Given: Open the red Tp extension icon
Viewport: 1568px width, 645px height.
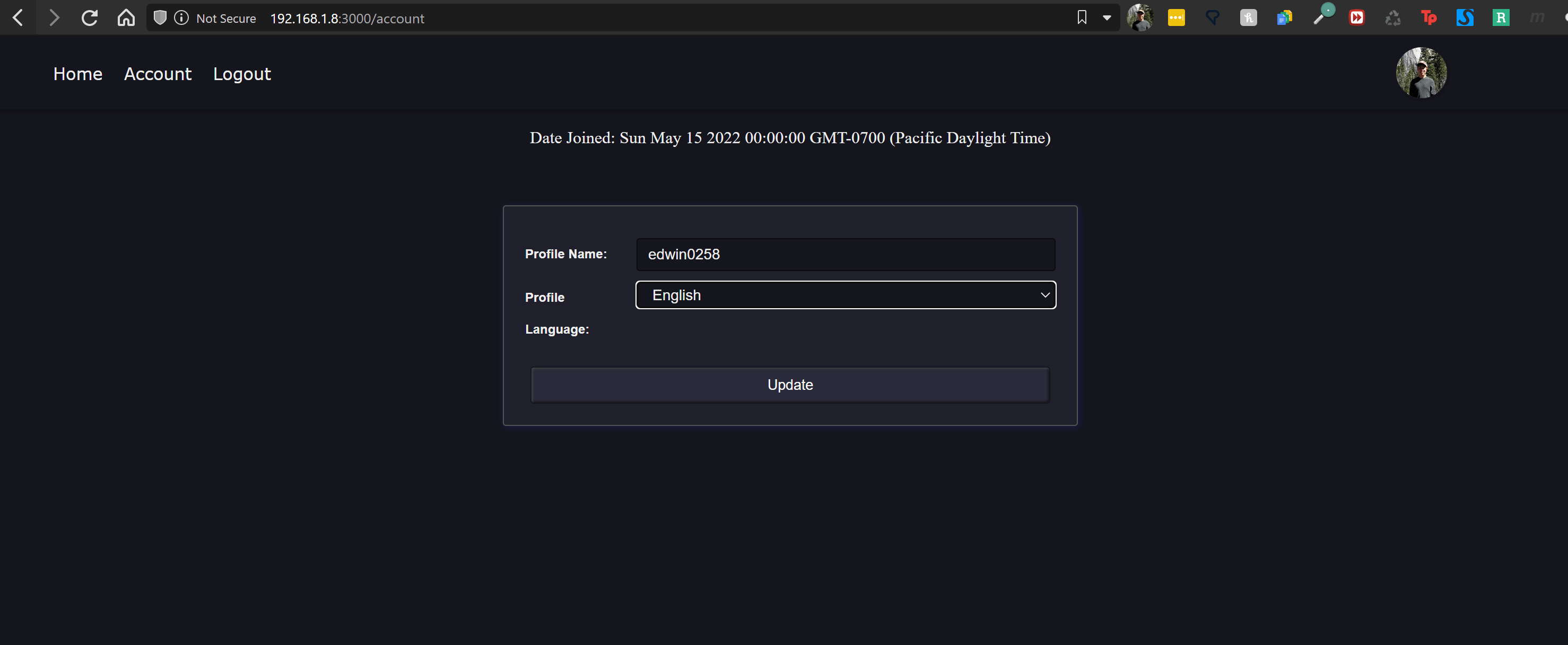Looking at the screenshot, I should click(1428, 18).
